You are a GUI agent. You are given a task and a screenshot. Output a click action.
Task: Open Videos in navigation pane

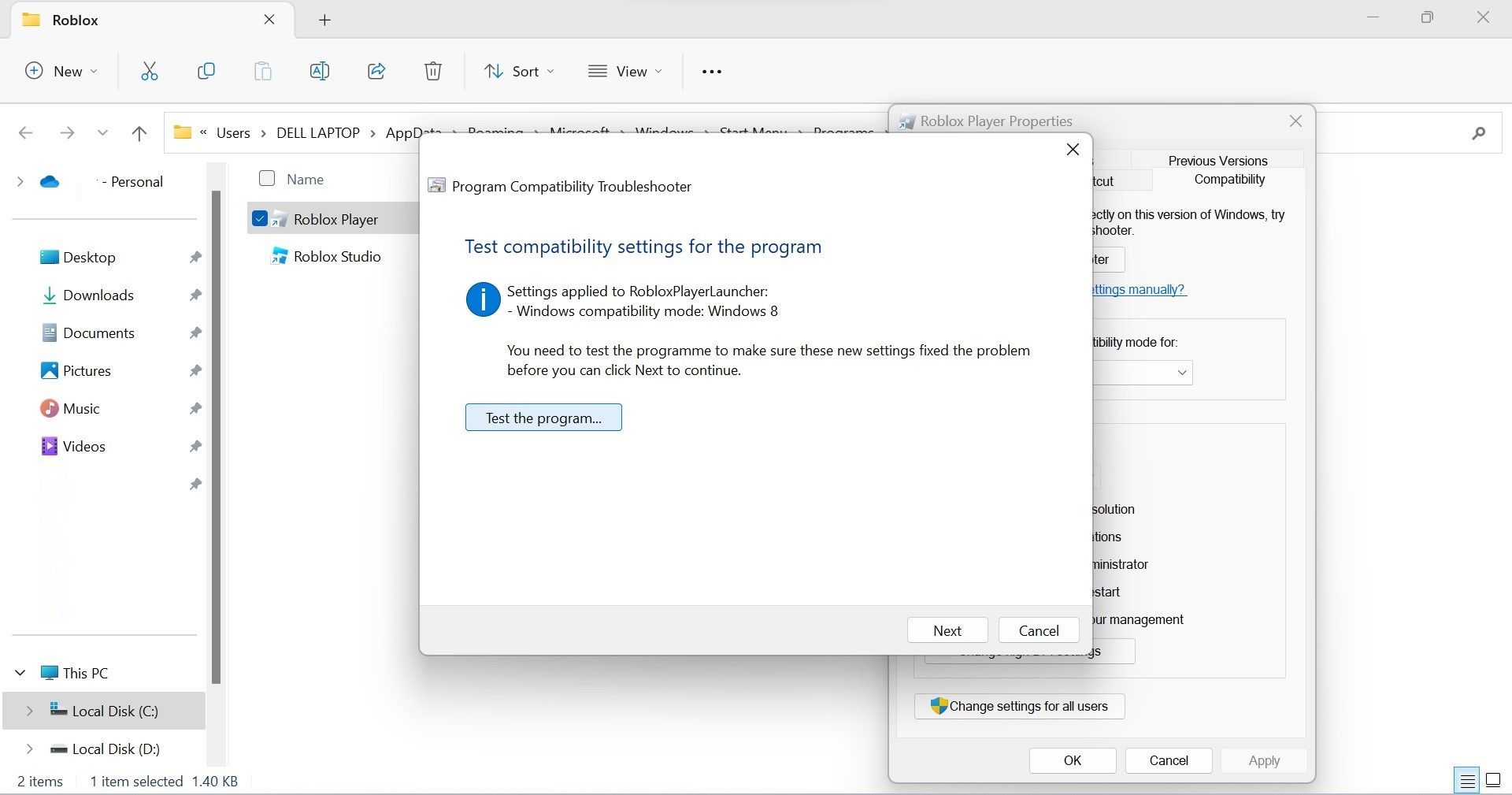click(x=83, y=446)
